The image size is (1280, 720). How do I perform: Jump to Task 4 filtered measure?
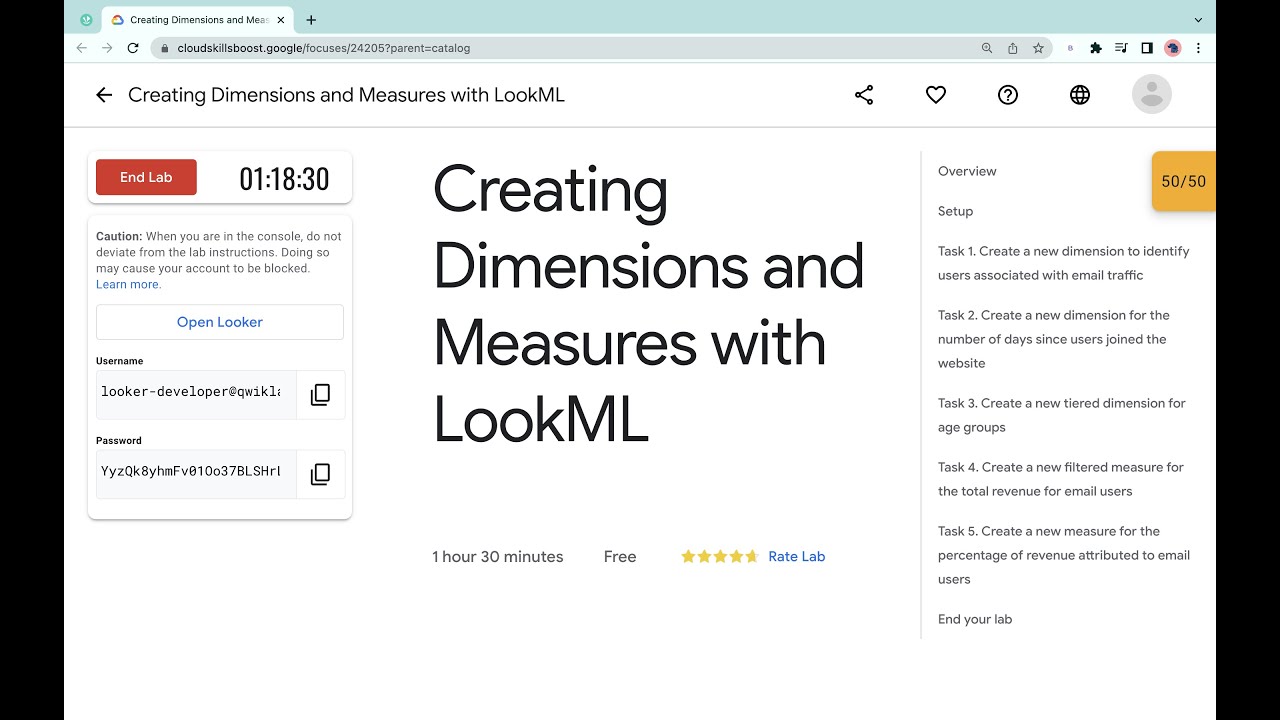pyautogui.click(x=1061, y=479)
